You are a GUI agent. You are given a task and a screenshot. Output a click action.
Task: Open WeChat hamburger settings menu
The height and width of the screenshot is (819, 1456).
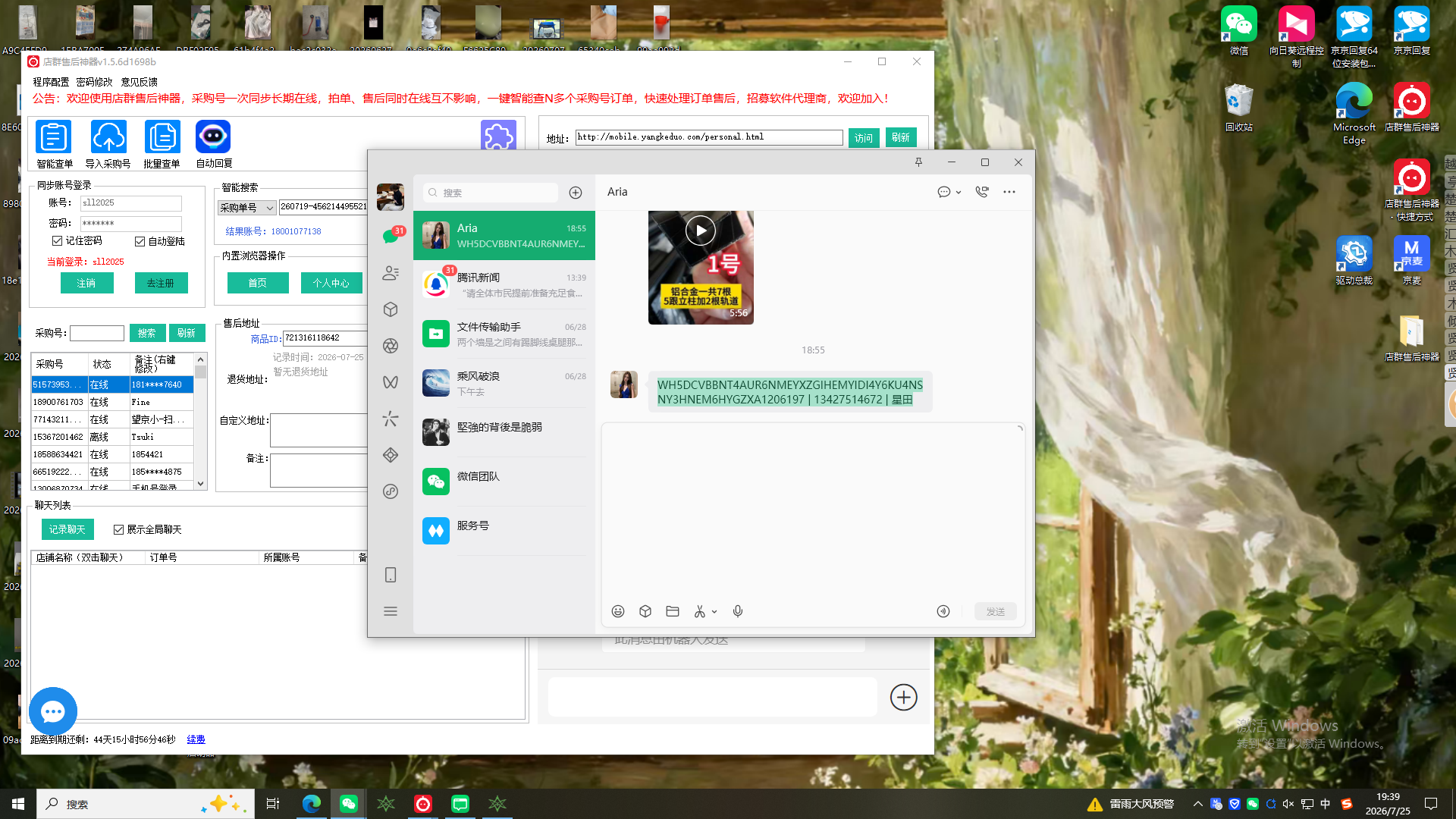click(391, 611)
